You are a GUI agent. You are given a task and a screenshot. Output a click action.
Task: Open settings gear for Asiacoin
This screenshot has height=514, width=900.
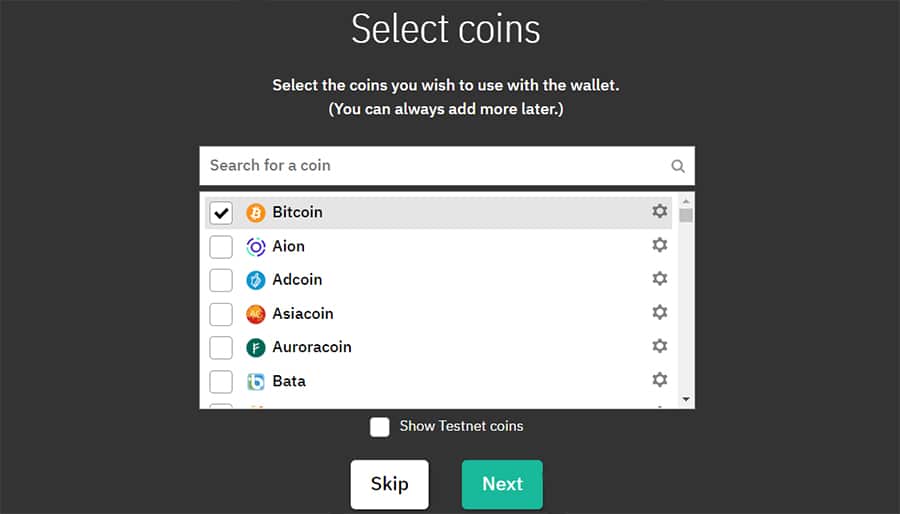pyautogui.click(x=659, y=313)
